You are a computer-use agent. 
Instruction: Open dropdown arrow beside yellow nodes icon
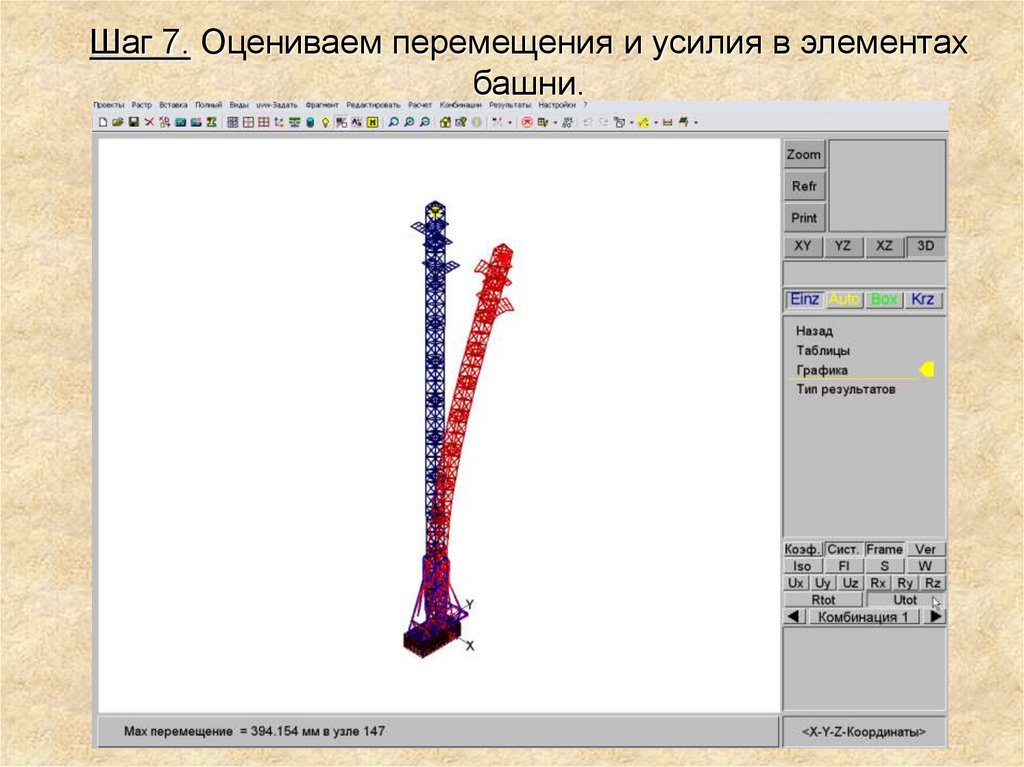(x=656, y=122)
